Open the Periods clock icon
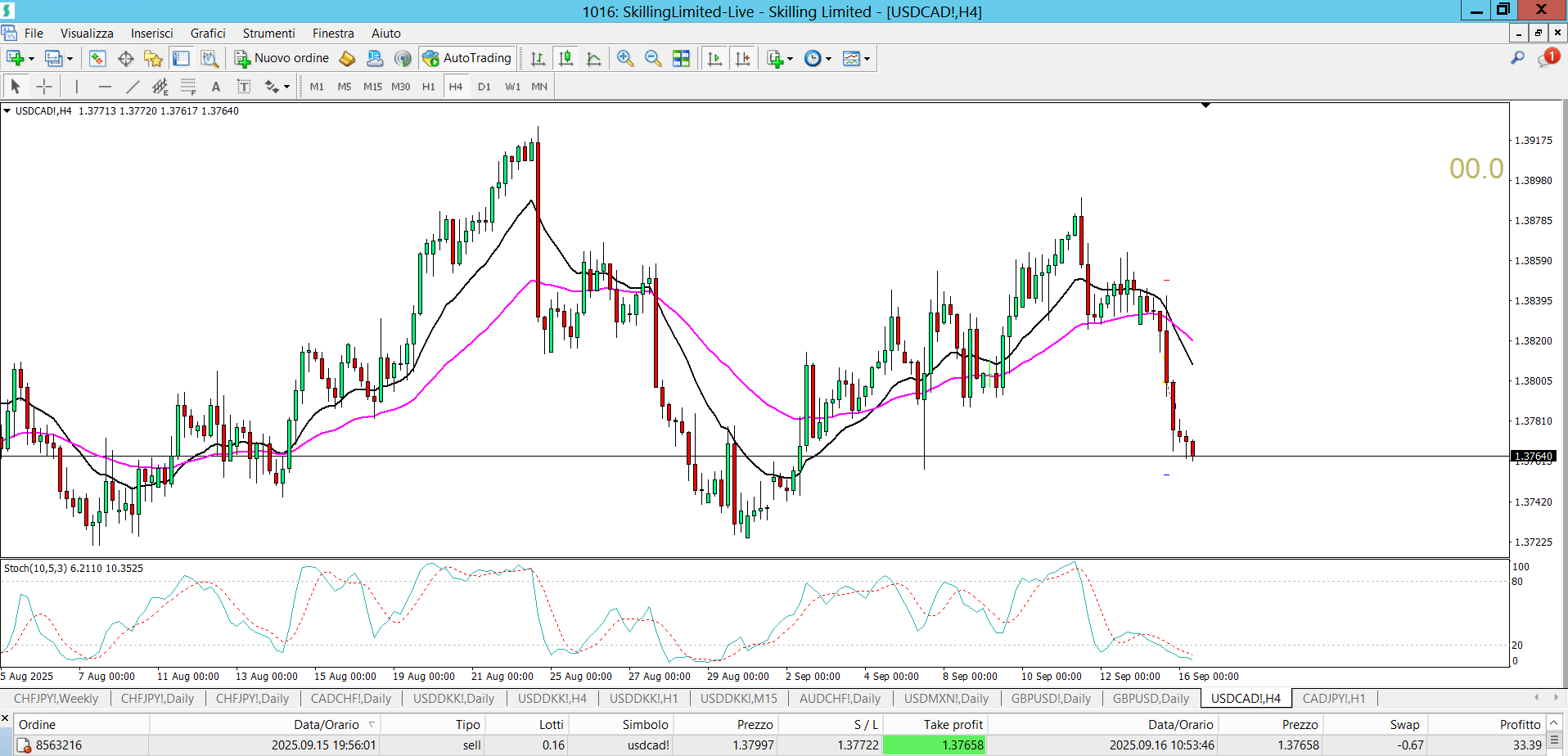1568x756 pixels. (x=813, y=58)
